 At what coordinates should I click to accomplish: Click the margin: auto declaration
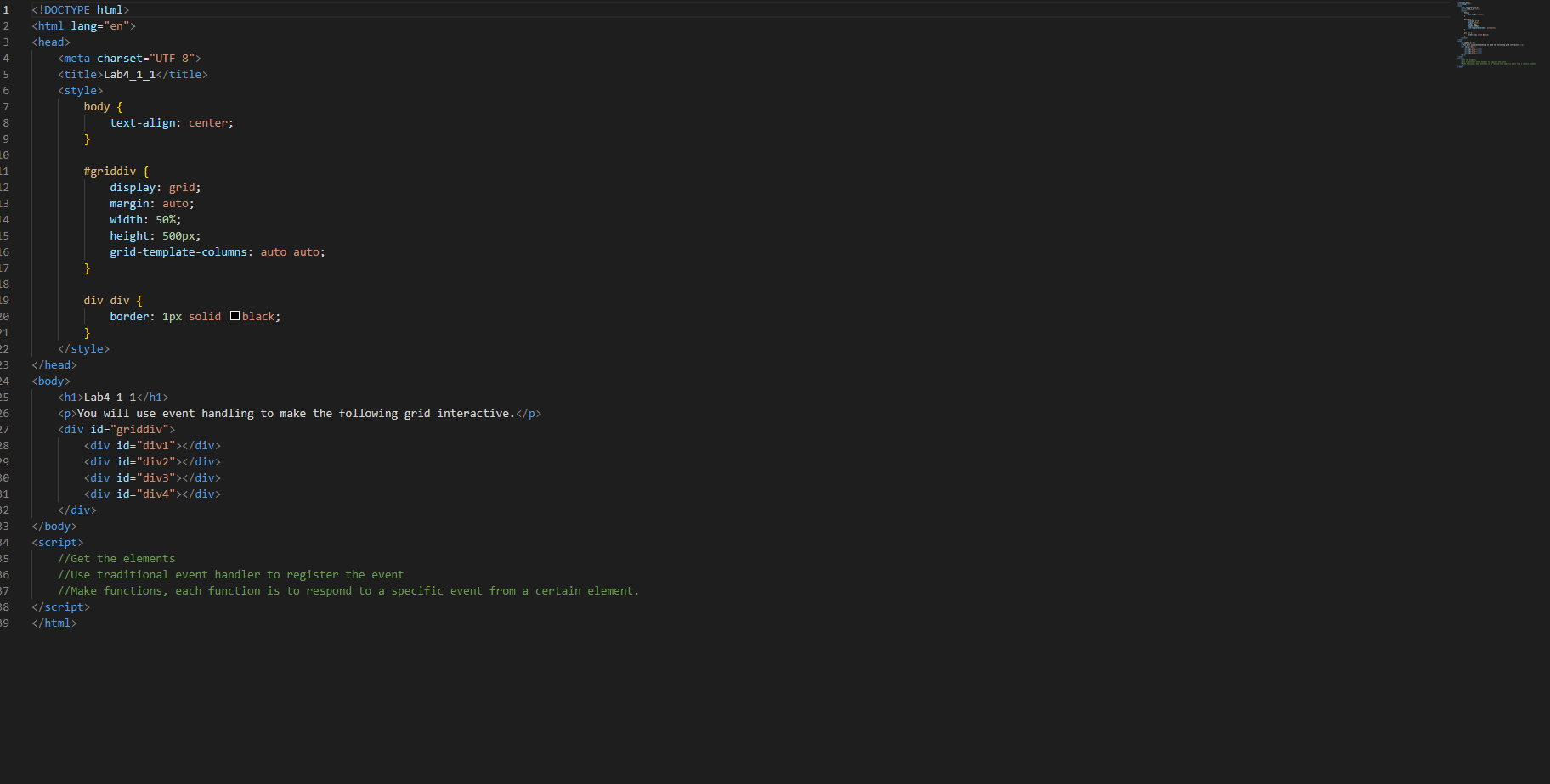[152, 204]
